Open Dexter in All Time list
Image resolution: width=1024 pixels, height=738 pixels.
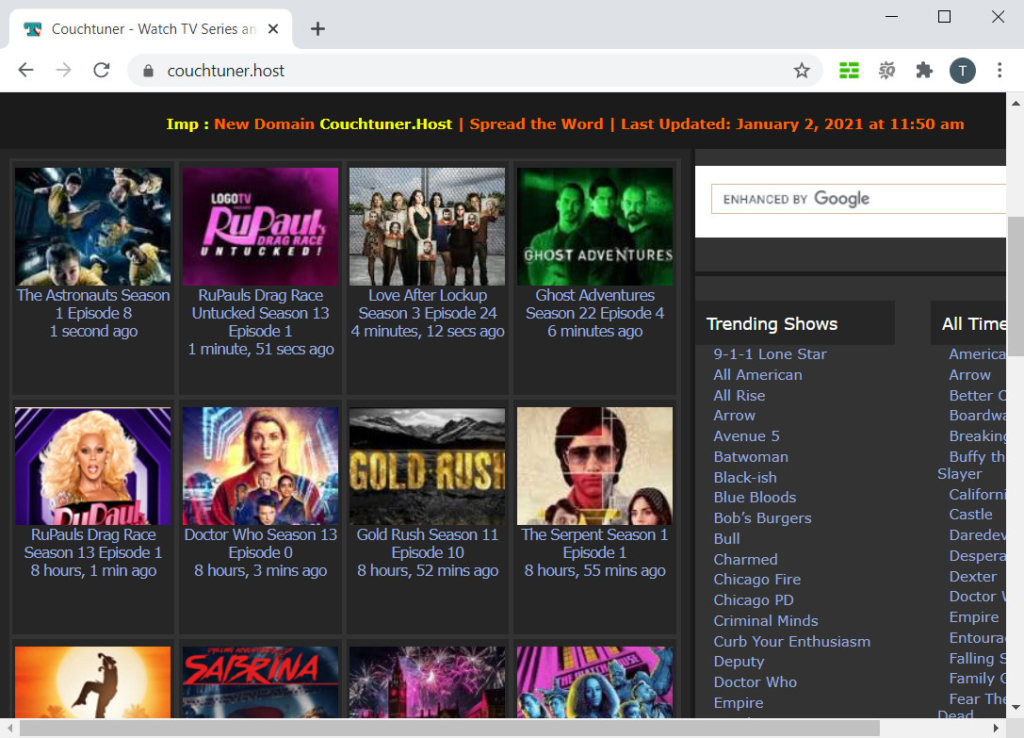pyautogui.click(x=972, y=577)
